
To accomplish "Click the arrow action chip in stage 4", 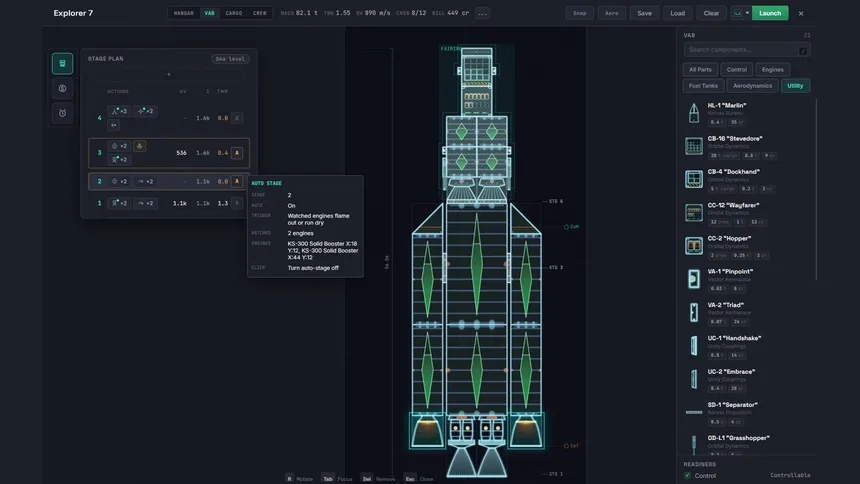I will point(114,125).
